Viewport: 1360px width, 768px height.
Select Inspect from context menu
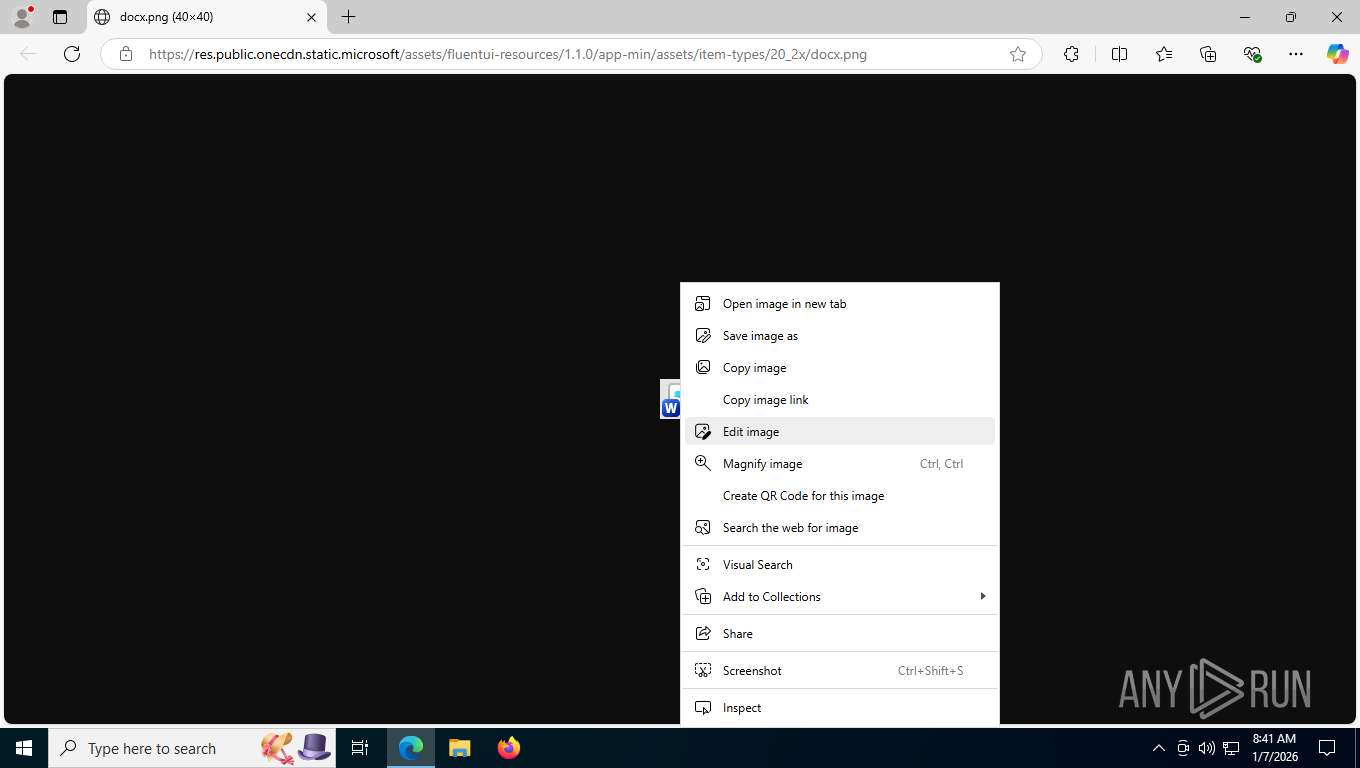tap(840, 708)
